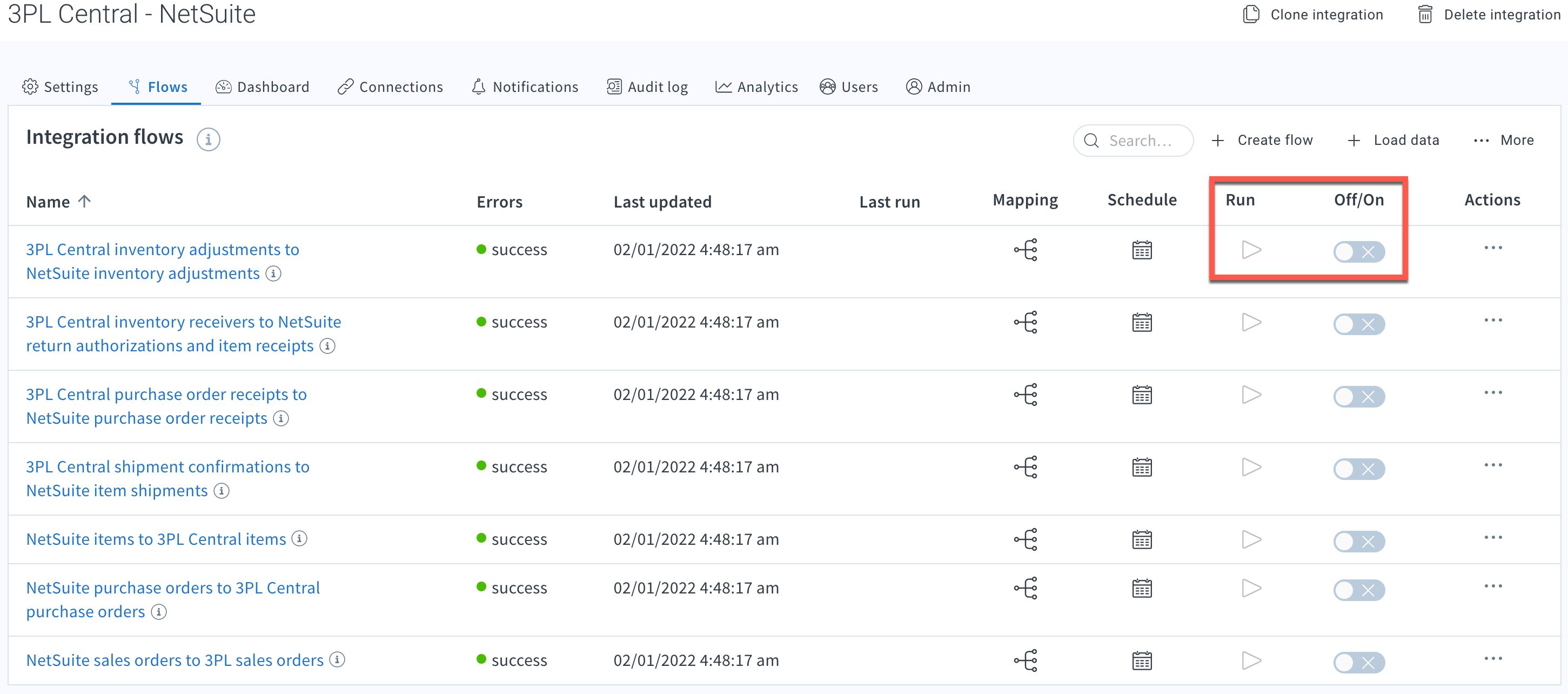Viewport: 1568px width, 694px height.
Task: Enable the NetSuite sales orders flow
Action: pyautogui.click(x=1358, y=662)
